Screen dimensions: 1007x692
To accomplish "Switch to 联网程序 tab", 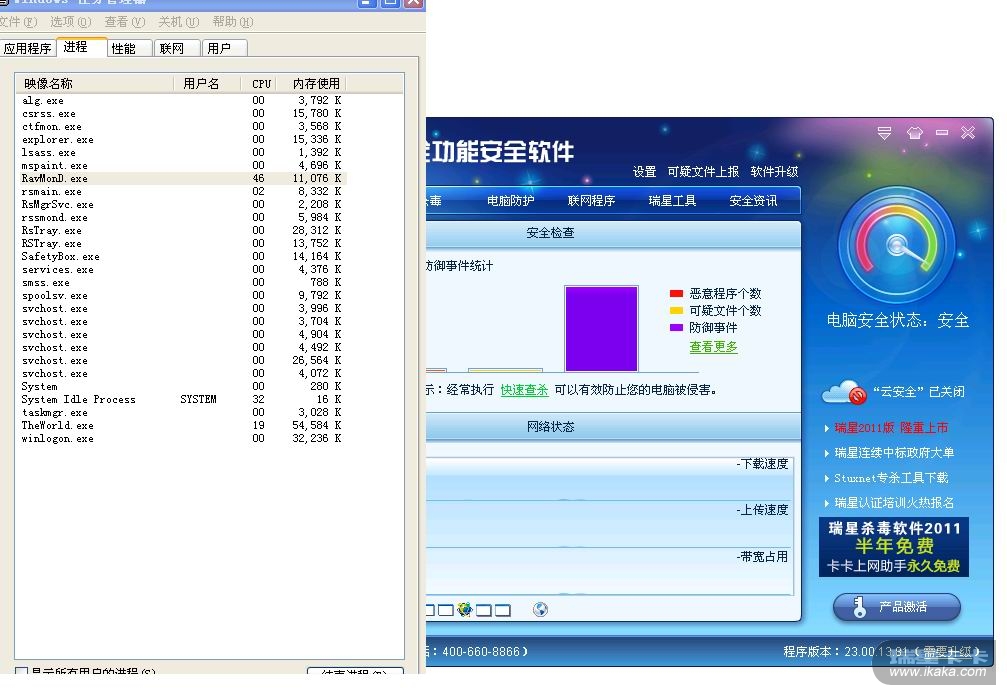I will pos(591,201).
